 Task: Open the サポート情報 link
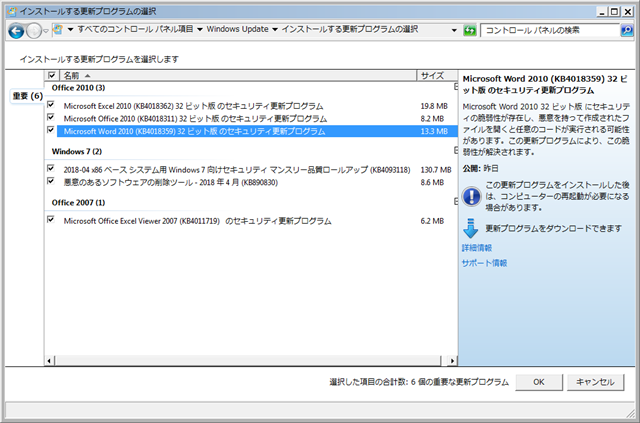(484, 263)
